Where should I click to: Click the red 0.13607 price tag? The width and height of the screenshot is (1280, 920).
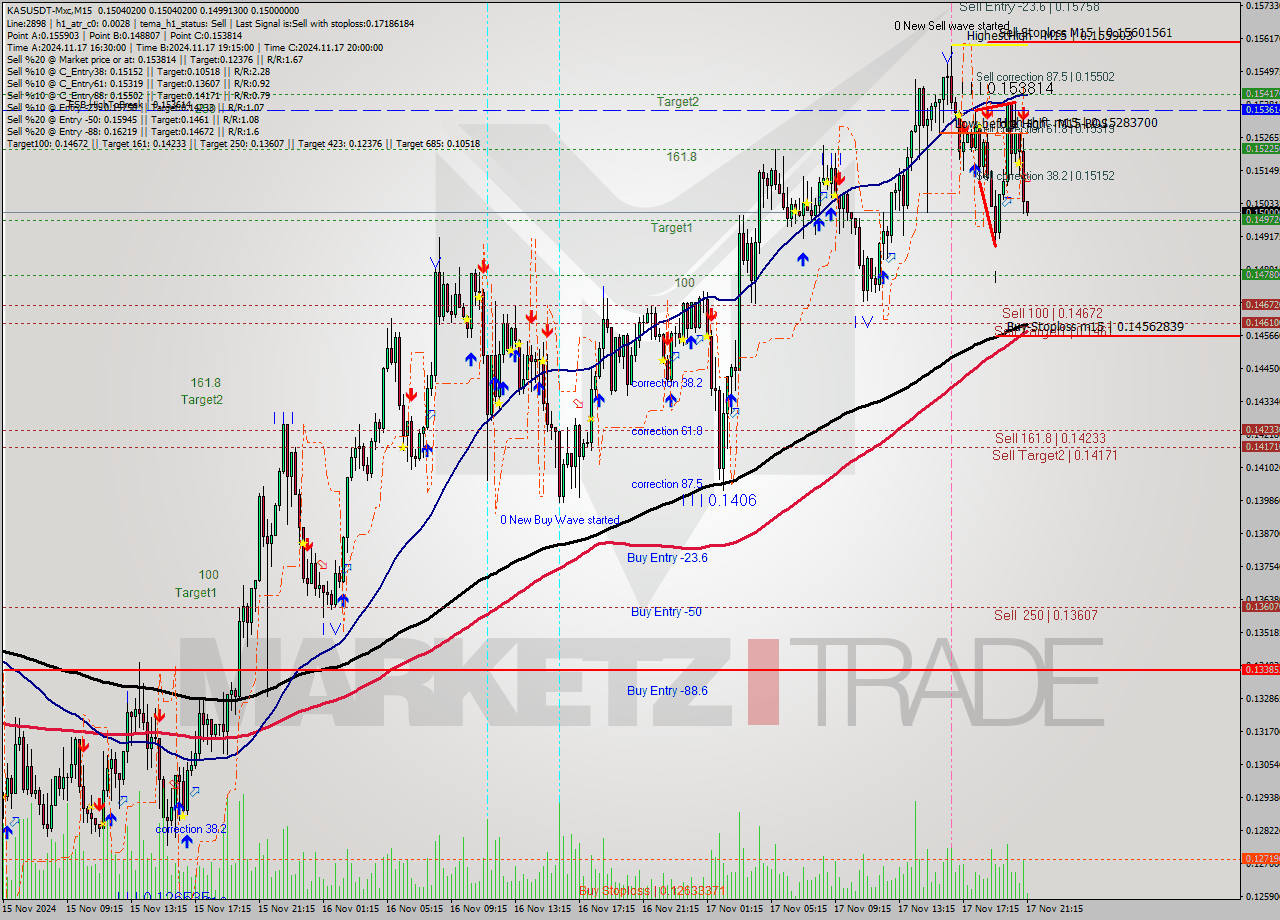click(x=1260, y=606)
